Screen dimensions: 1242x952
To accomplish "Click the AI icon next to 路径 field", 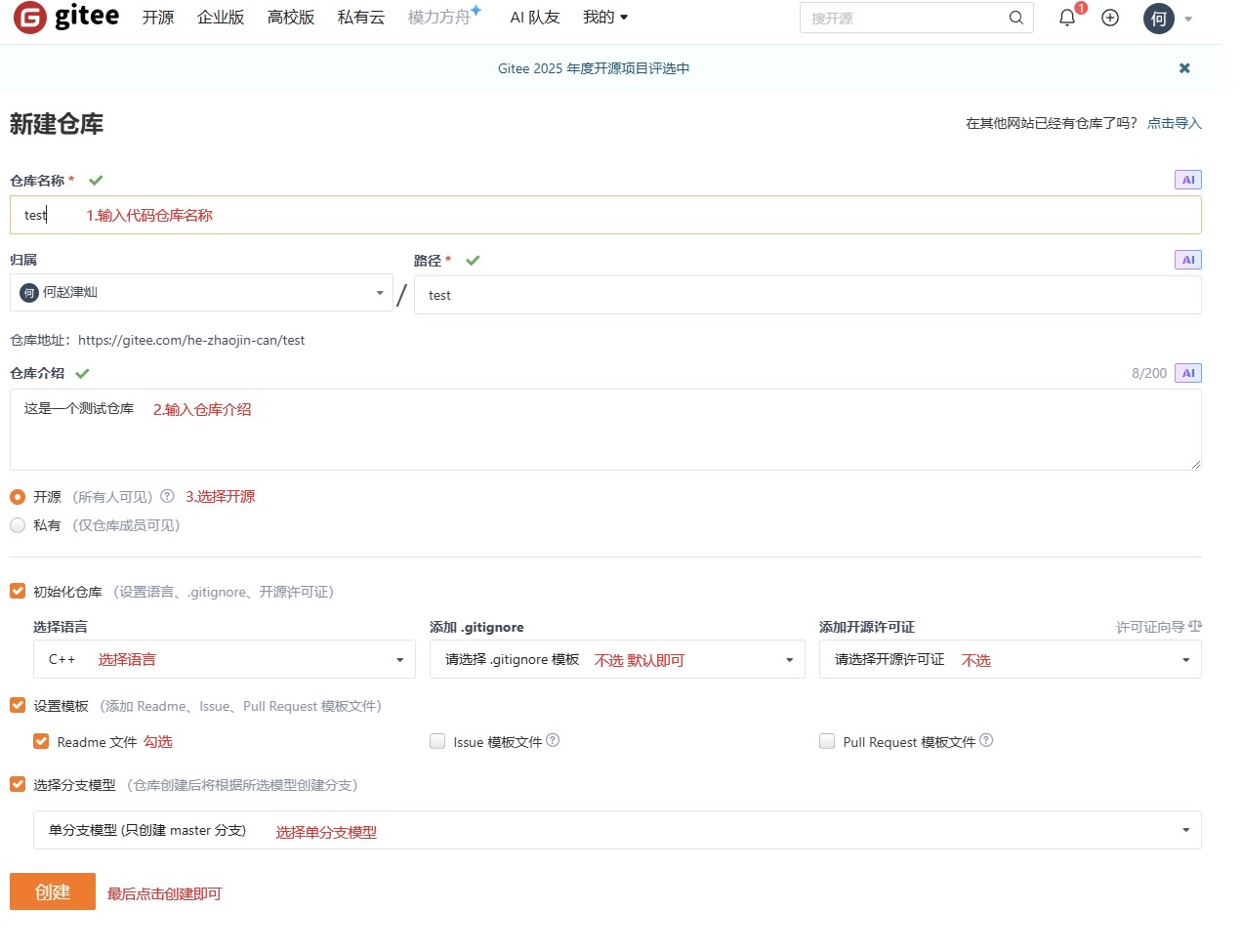I will point(1187,260).
